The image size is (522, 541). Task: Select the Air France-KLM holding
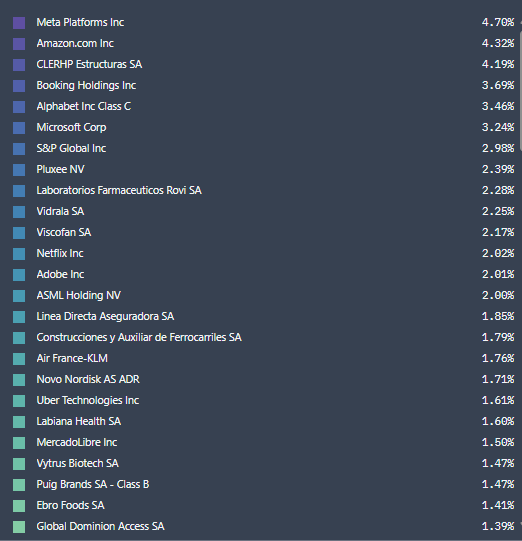pos(72,358)
